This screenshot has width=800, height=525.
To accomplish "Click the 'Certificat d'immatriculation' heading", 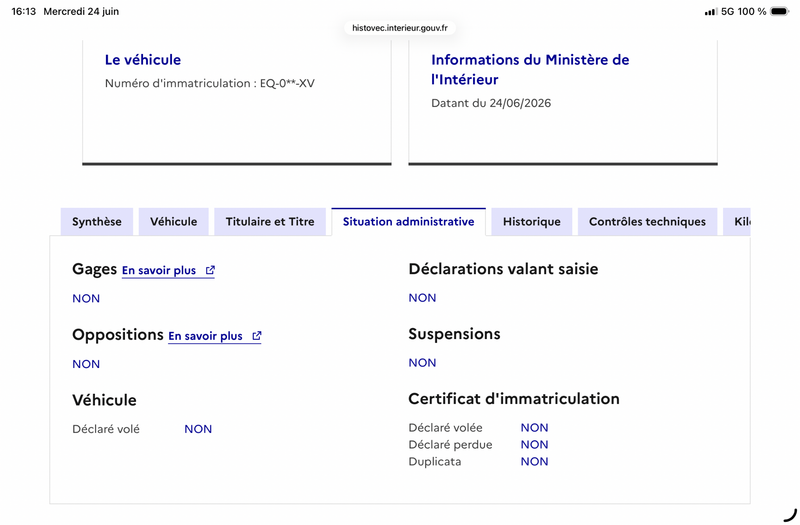I will click(x=514, y=398).
